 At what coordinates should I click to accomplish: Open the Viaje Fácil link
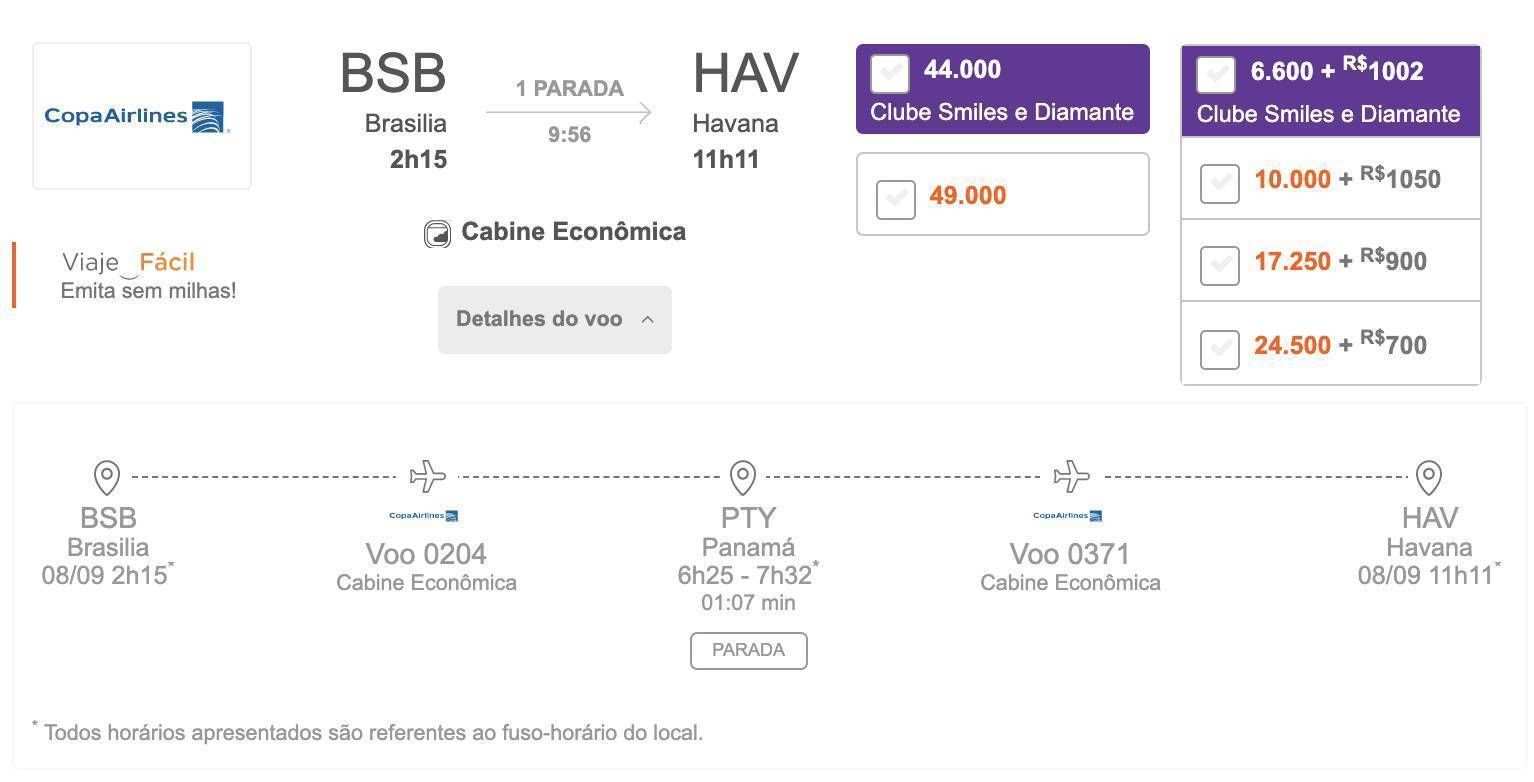tap(129, 263)
